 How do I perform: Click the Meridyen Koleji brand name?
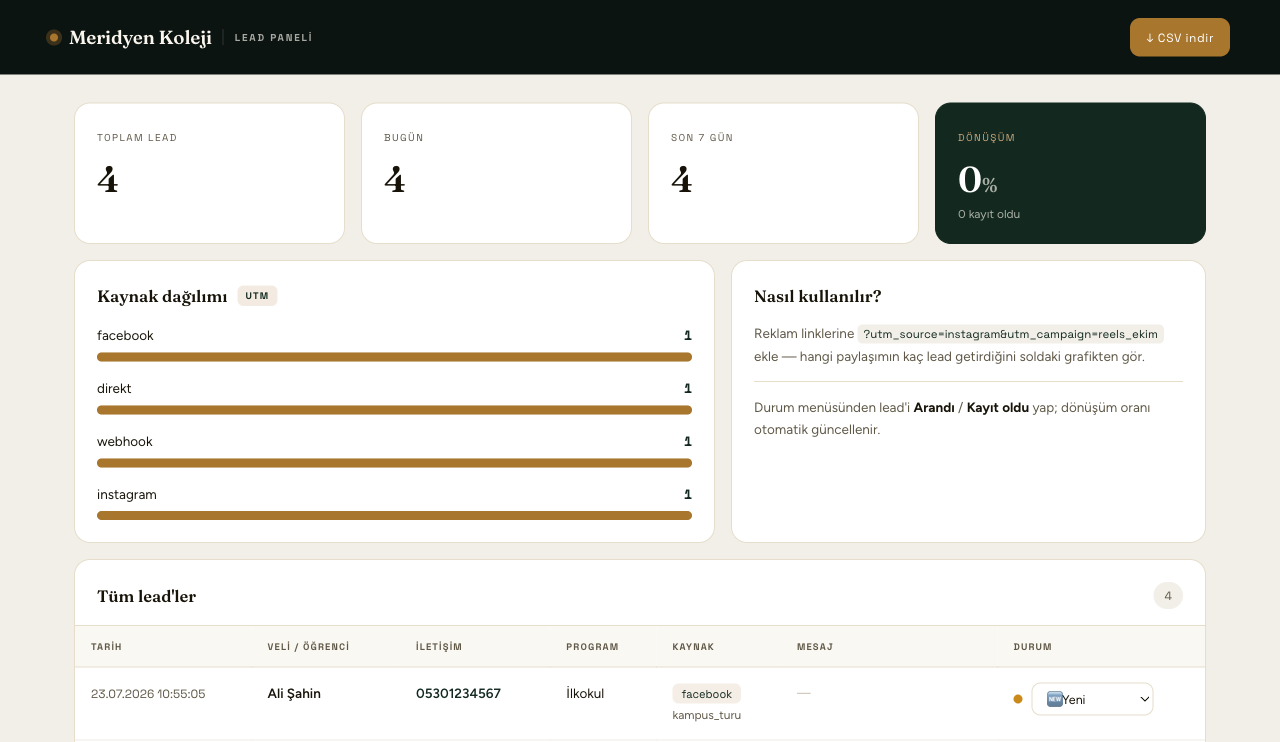(140, 38)
